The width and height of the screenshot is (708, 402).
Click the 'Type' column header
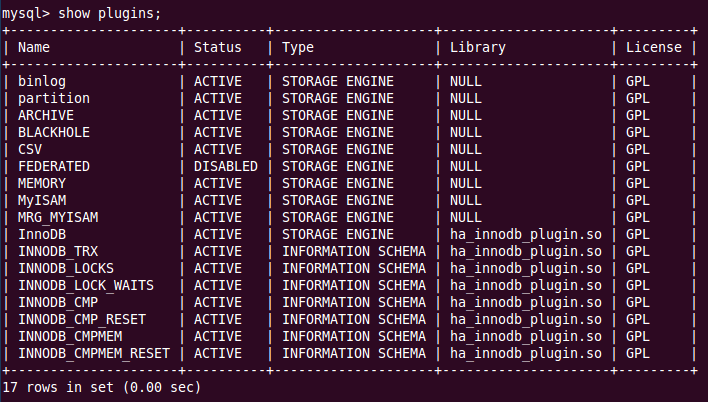(298, 47)
